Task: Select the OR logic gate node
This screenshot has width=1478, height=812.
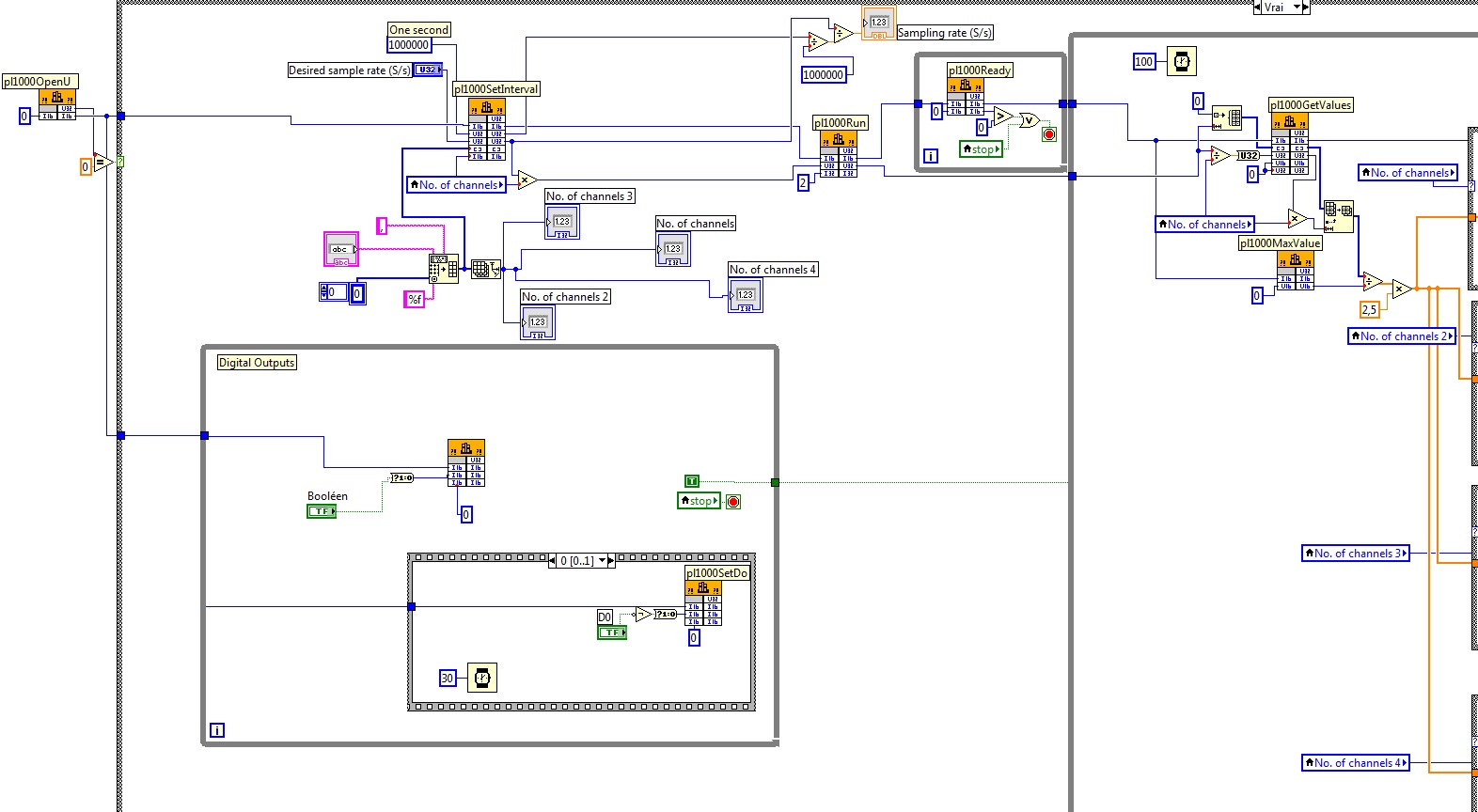Action: [x=1029, y=119]
